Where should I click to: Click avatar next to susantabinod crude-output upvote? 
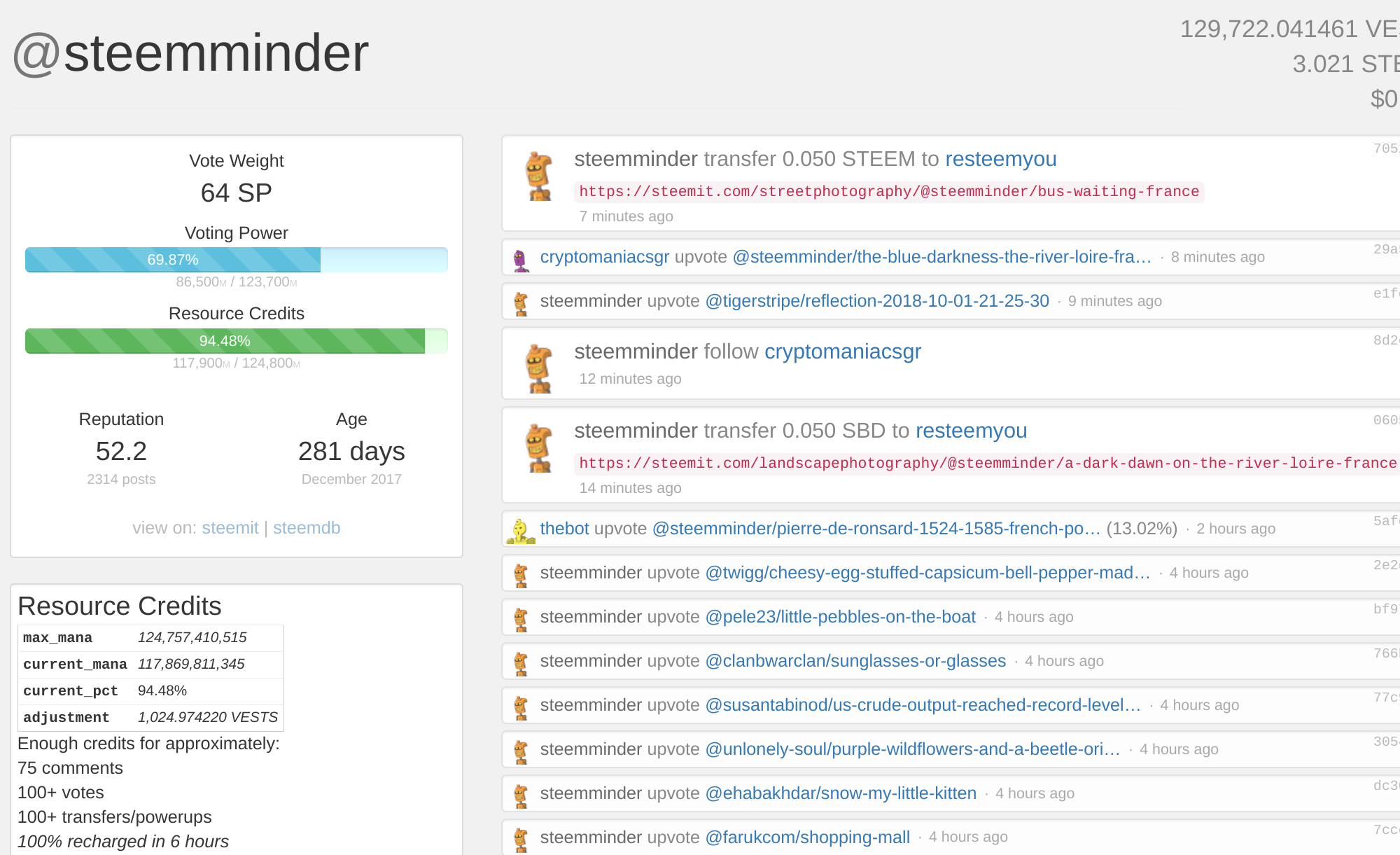coord(521,709)
